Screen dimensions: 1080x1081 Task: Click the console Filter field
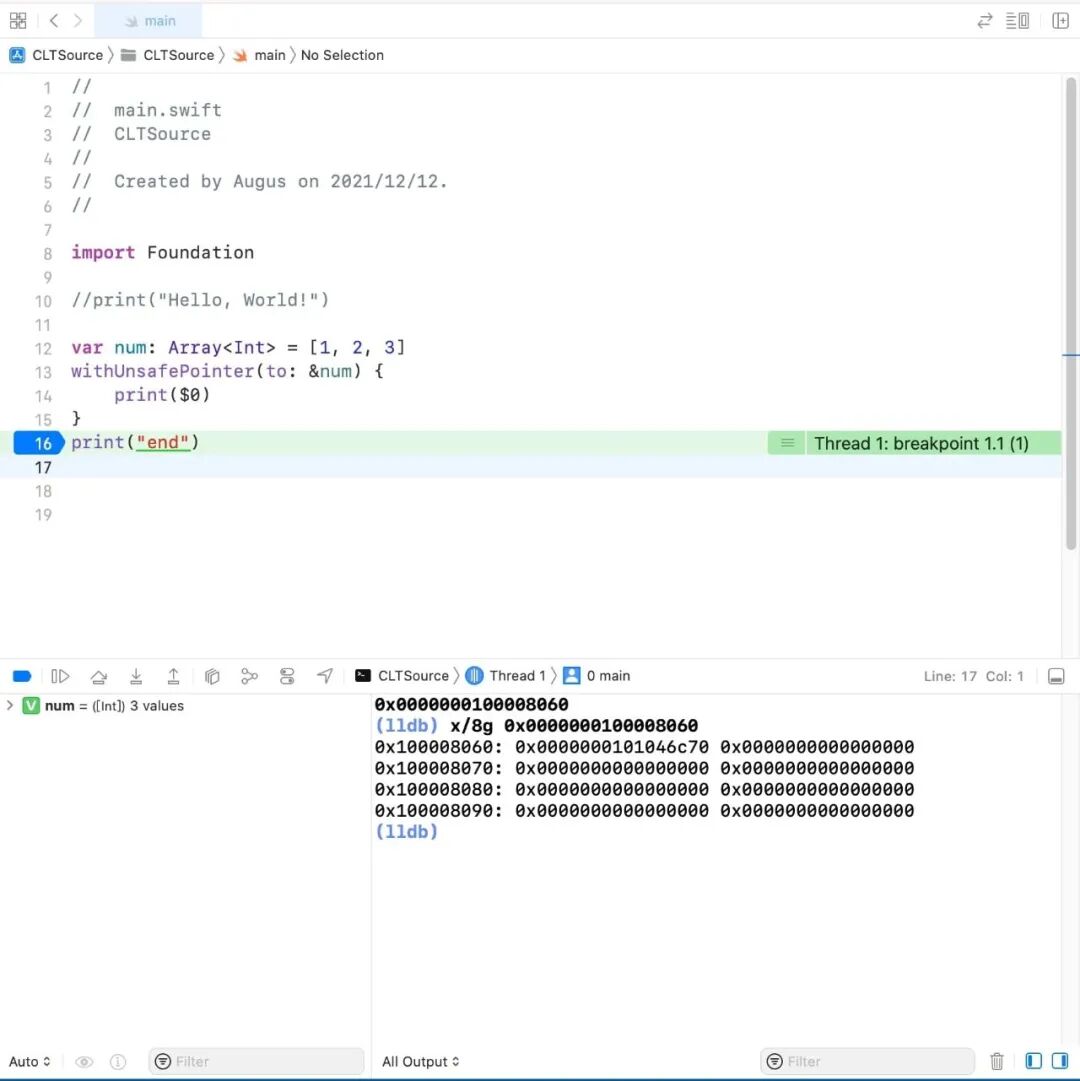click(x=868, y=1062)
